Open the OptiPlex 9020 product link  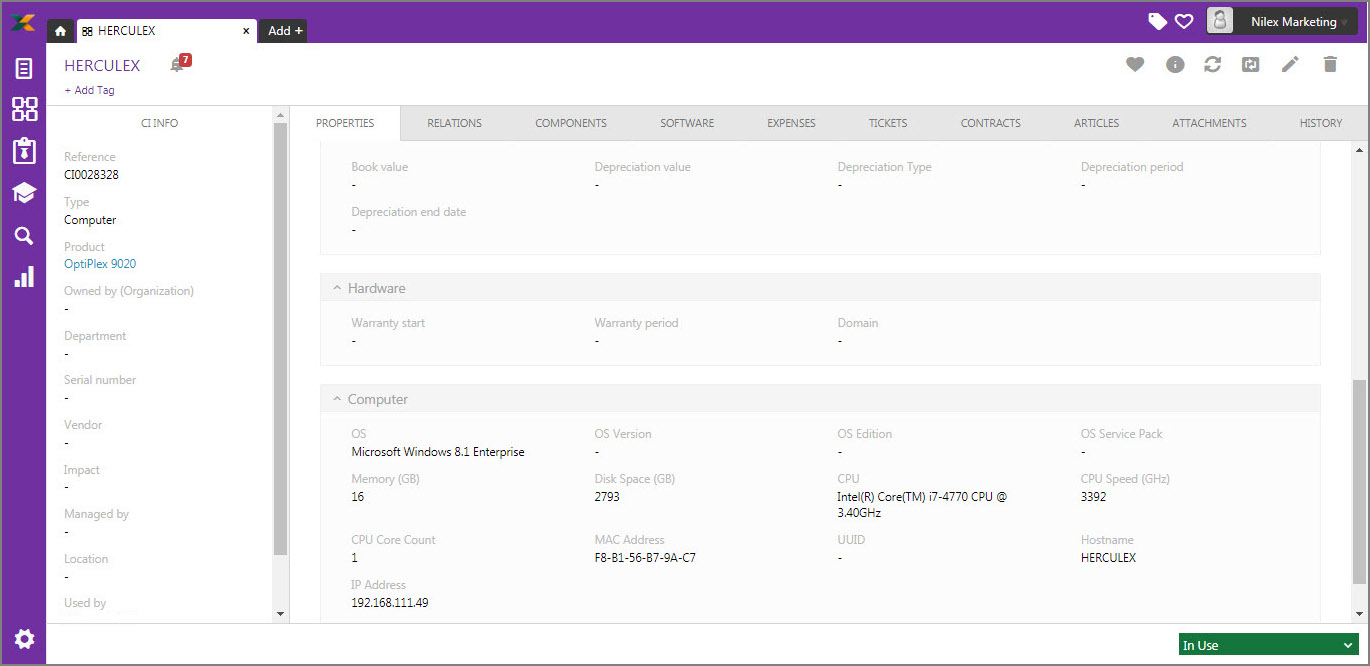coord(100,264)
